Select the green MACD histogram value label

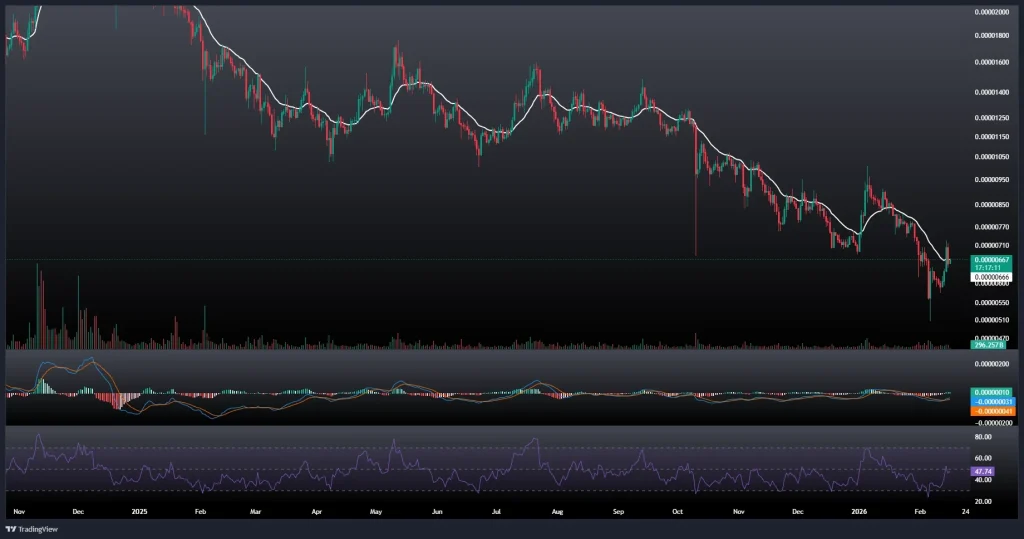coord(991,391)
